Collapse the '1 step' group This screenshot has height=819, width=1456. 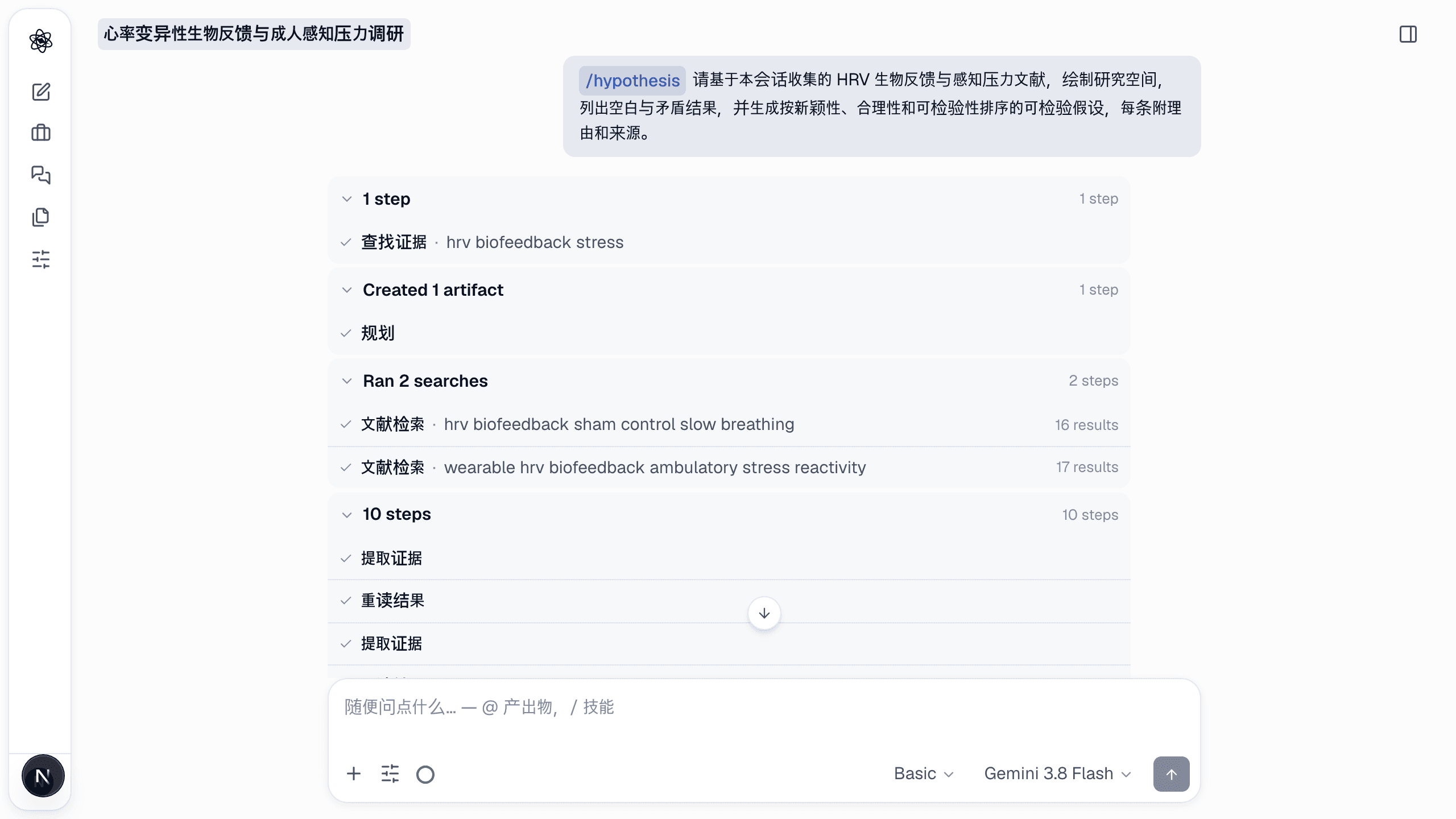tap(347, 199)
